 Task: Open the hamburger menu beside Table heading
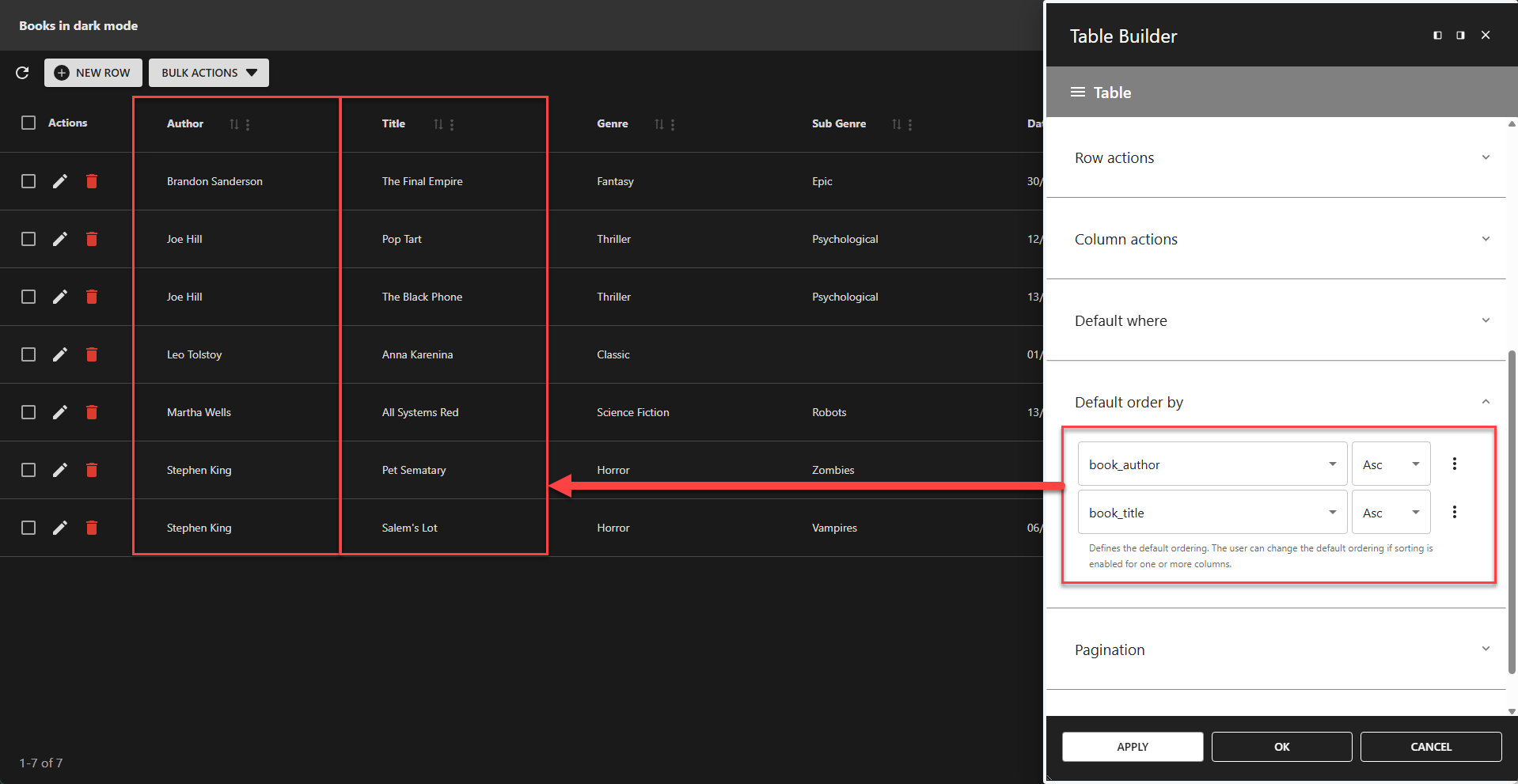[x=1078, y=92]
